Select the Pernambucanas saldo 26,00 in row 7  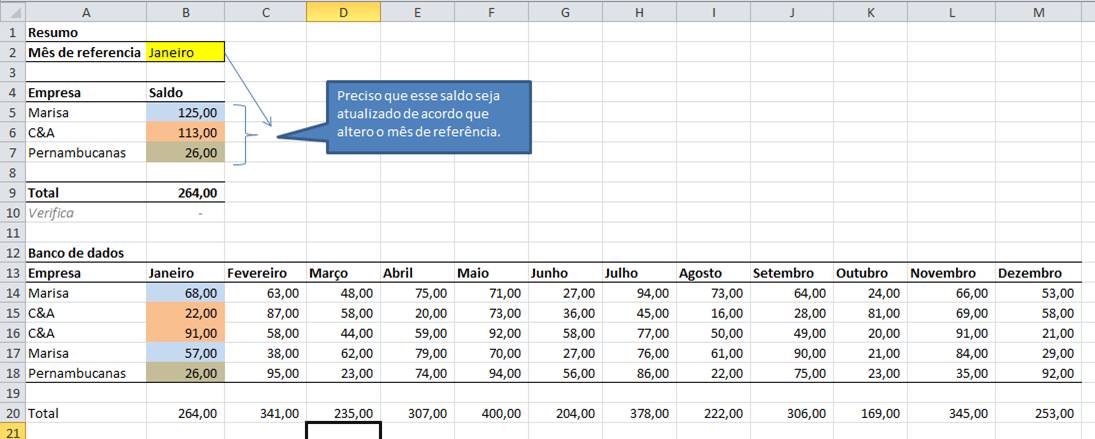pos(186,153)
